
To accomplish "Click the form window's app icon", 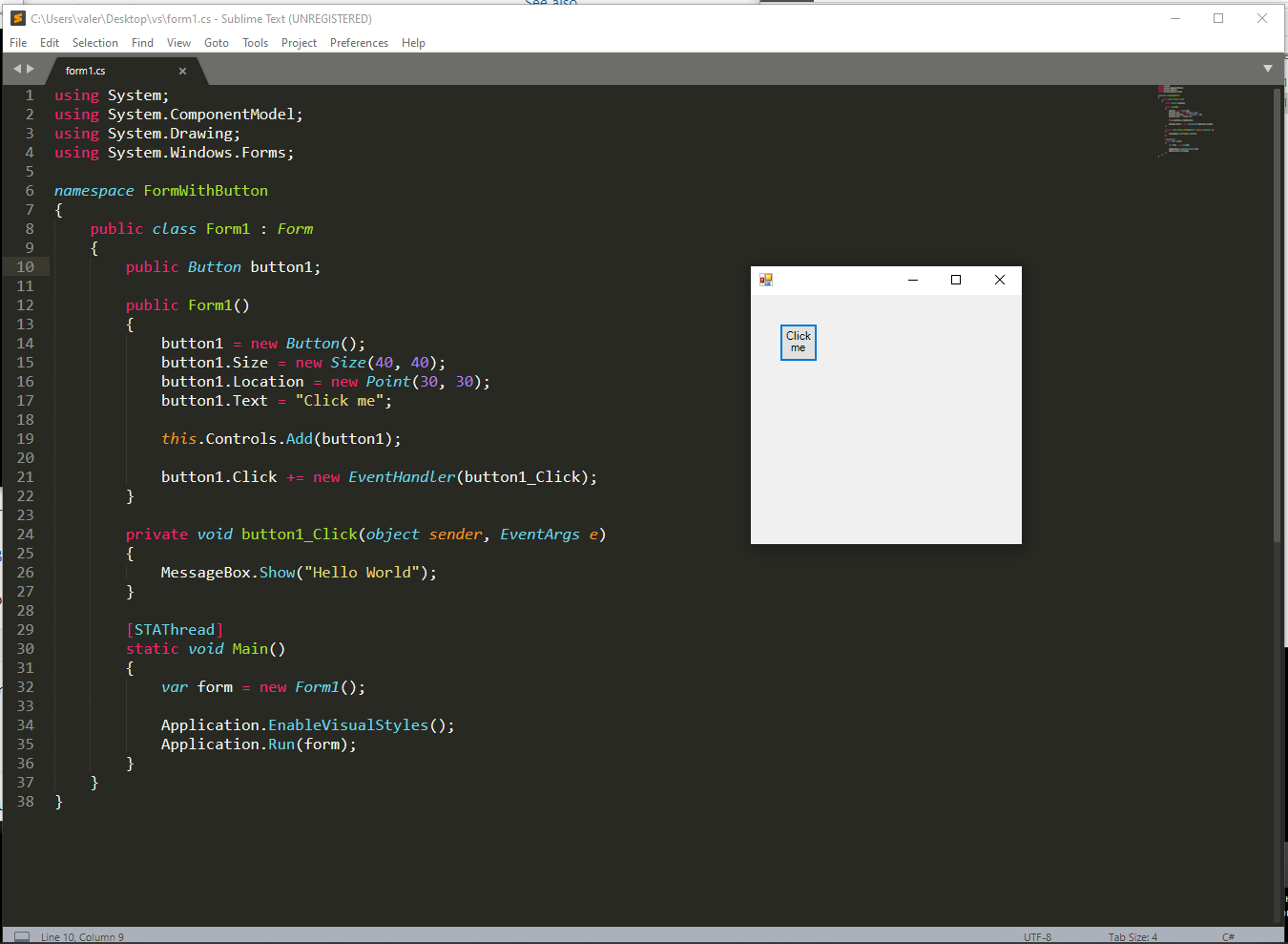I will click(x=765, y=280).
